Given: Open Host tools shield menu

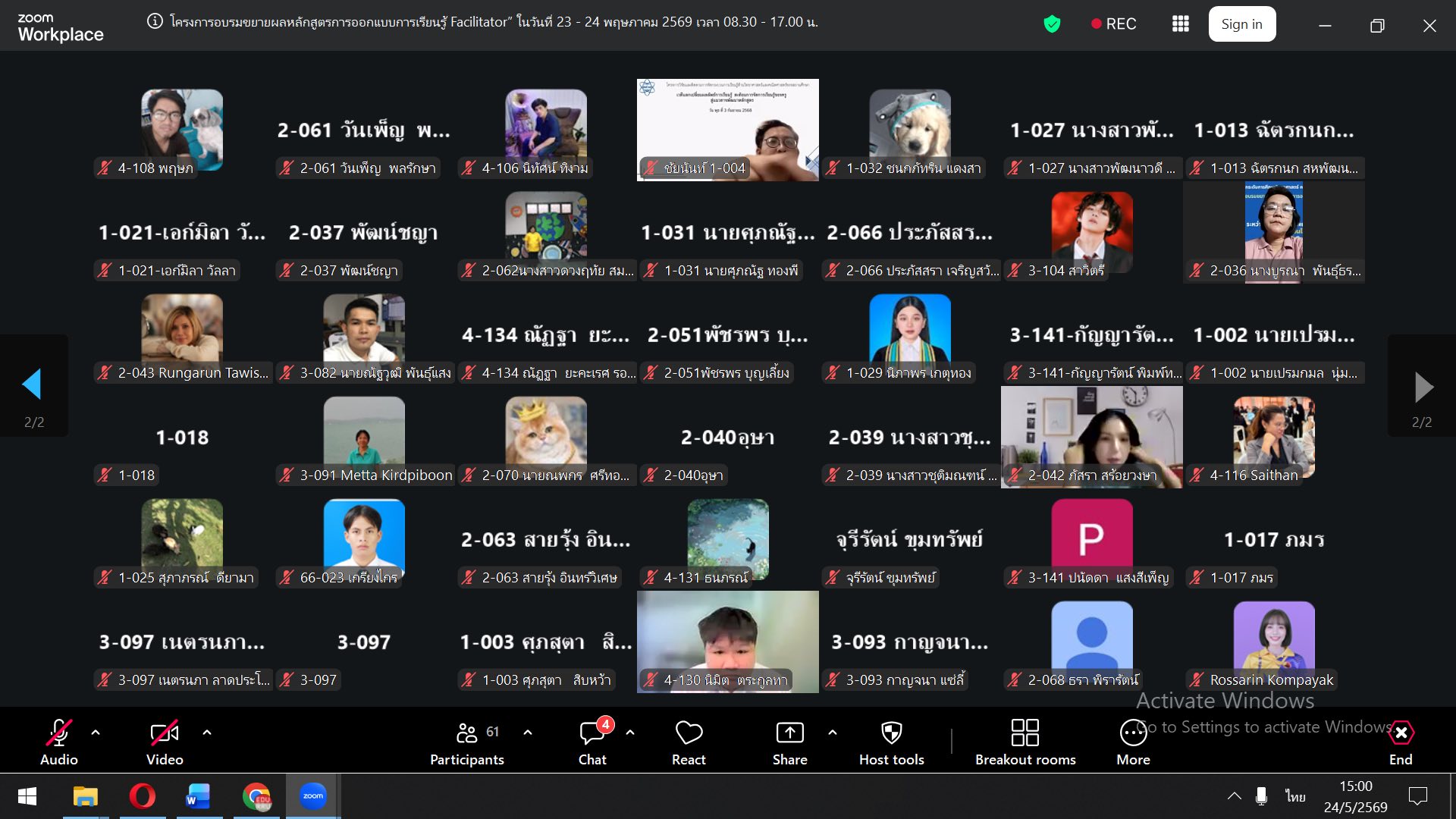Looking at the screenshot, I should click(x=892, y=742).
